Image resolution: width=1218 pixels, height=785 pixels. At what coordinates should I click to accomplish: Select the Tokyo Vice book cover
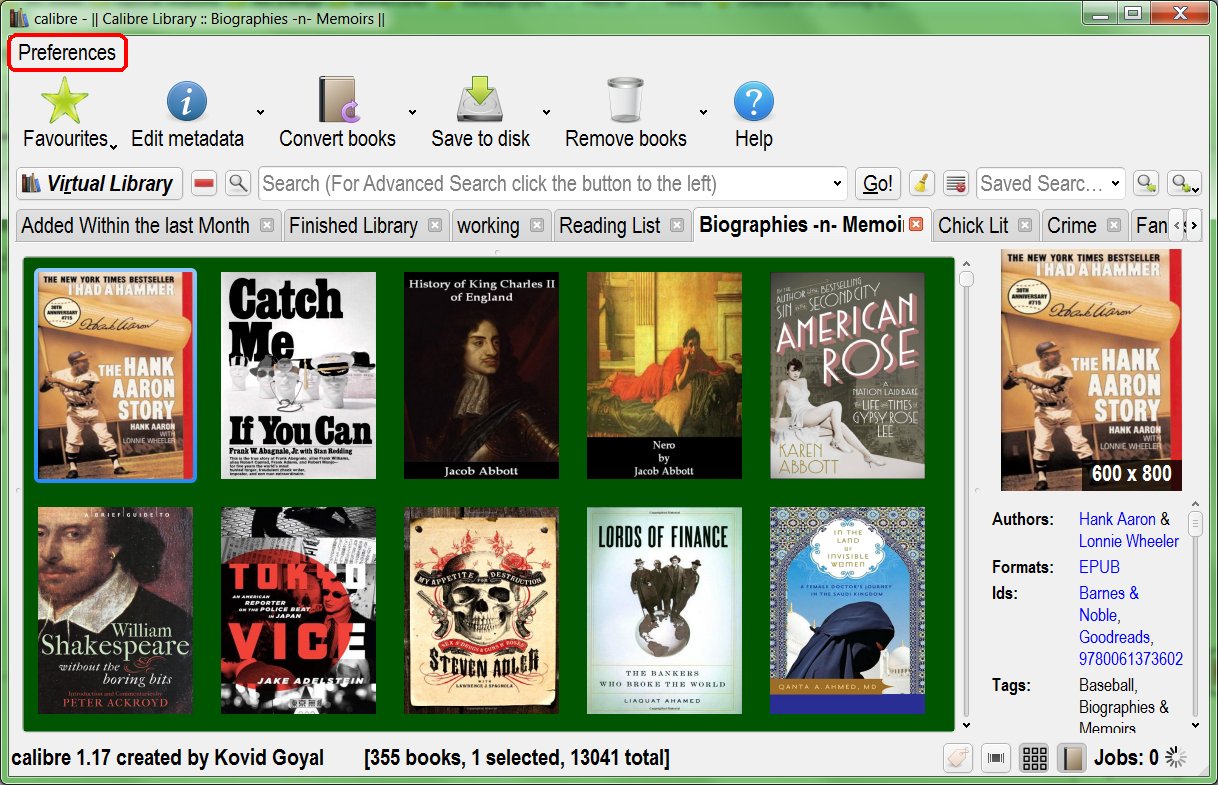tap(298, 610)
